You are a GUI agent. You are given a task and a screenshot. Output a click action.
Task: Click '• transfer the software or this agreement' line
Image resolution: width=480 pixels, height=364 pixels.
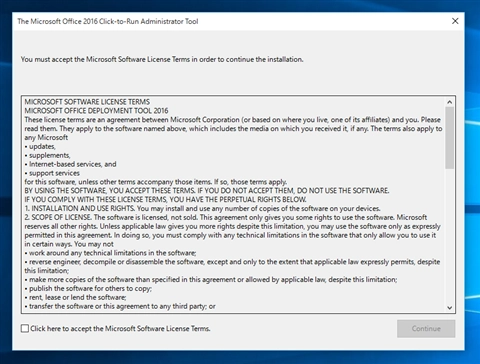pyautogui.click(x=120, y=306)
